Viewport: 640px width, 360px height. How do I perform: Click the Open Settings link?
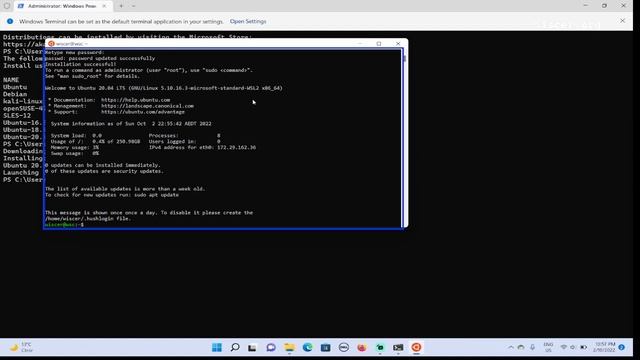(248, 21)
